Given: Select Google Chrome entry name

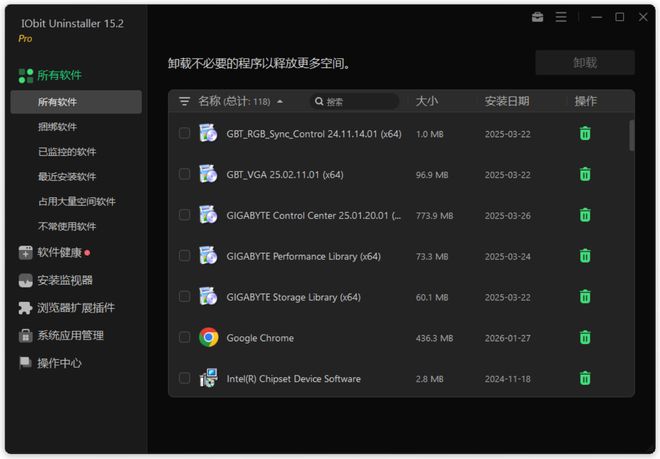Looking at the screenshot, I should coord(260,338).
